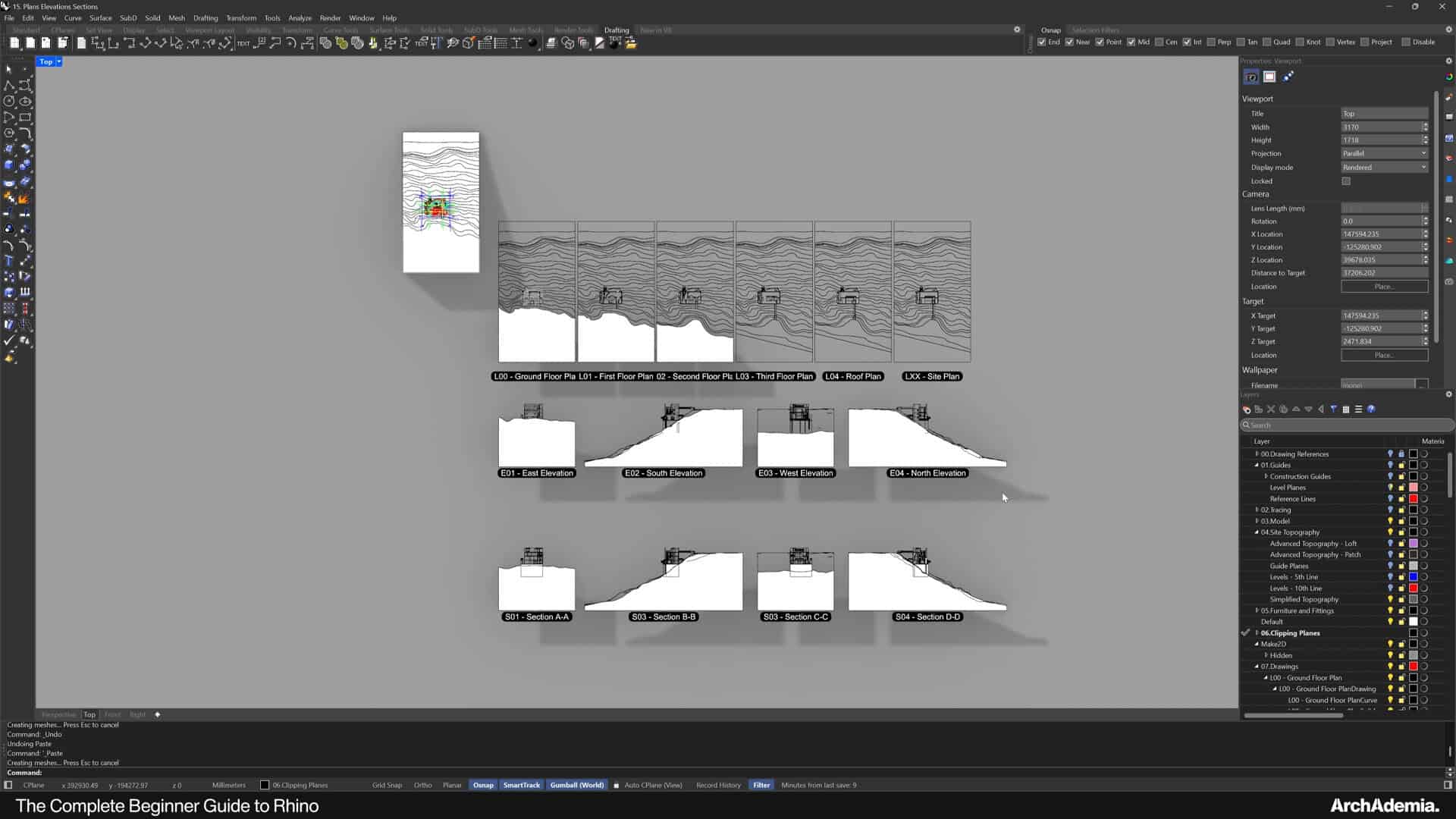Open the toolbar options gear icon
Viewport: 1456px width, 819px height.
[x=1017, y=30]
